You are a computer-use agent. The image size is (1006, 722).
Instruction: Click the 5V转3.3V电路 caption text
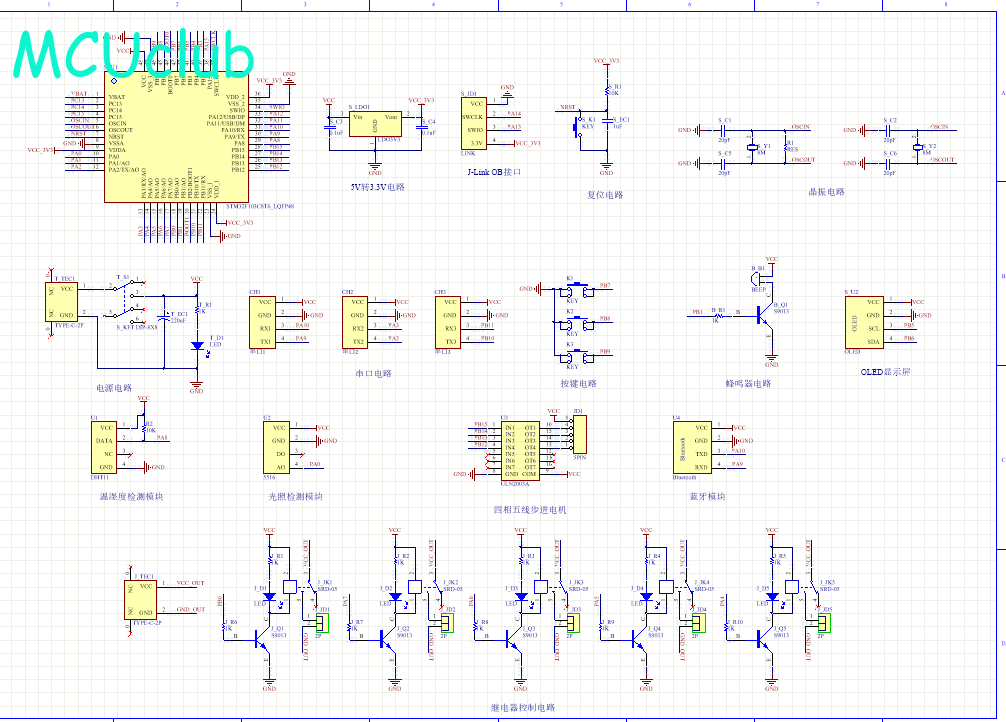[x=377, y=187]
